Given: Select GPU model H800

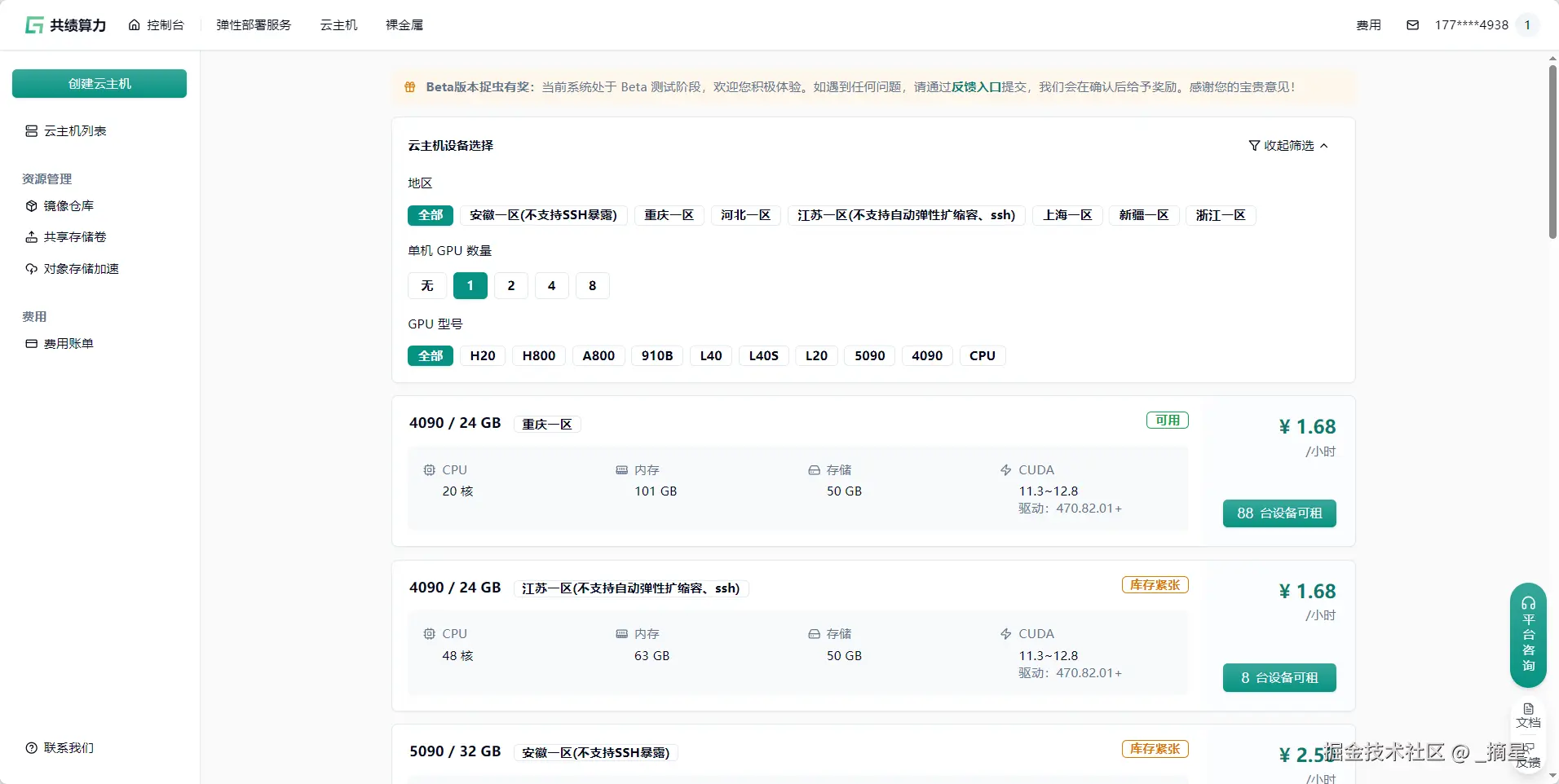Looking at the screenshot, I should [539, 356].
